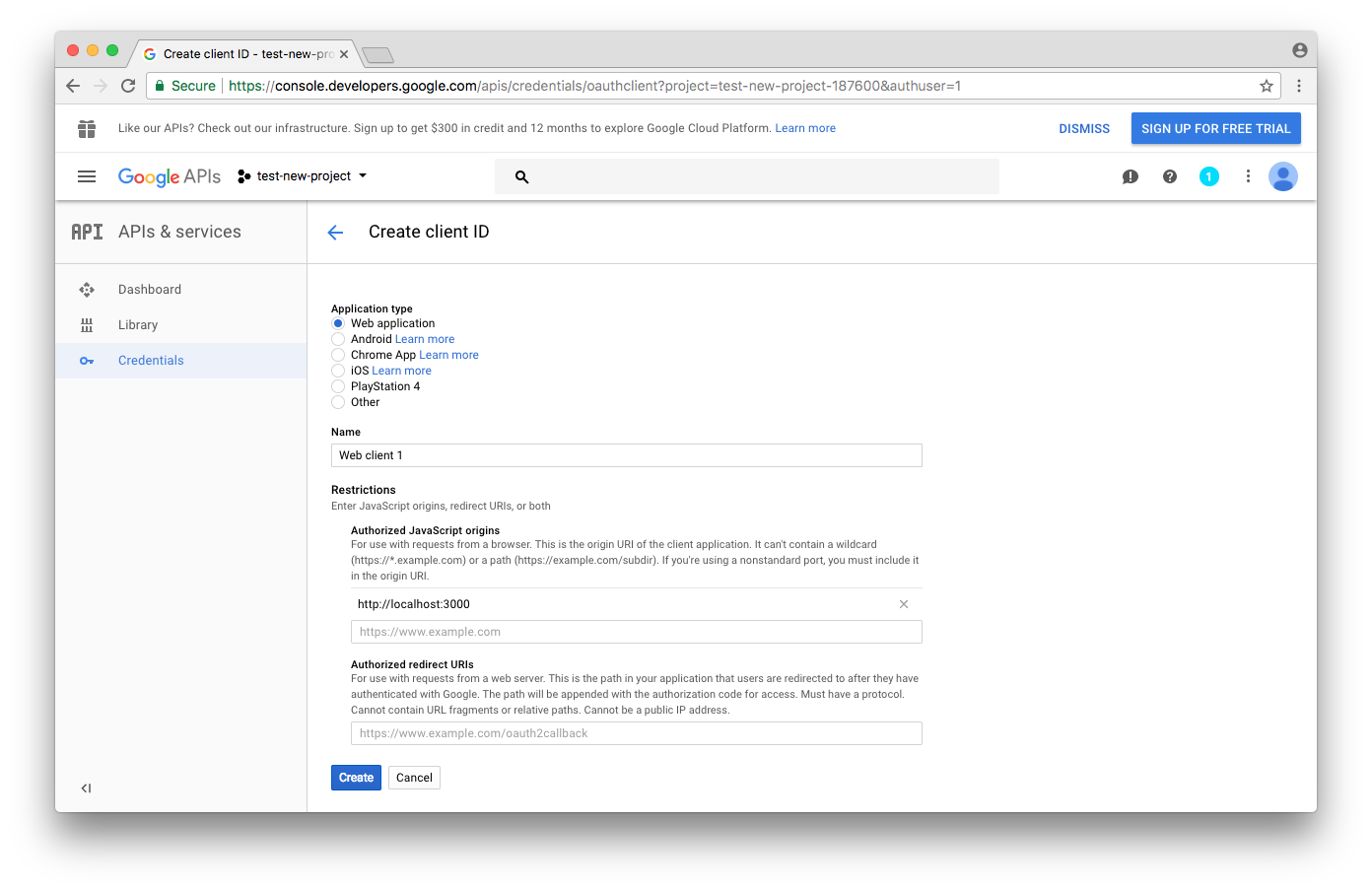The width and height of the screenshot is (1372, 891).
Task: Open iOS Learn more link
Action: (402, 371)
